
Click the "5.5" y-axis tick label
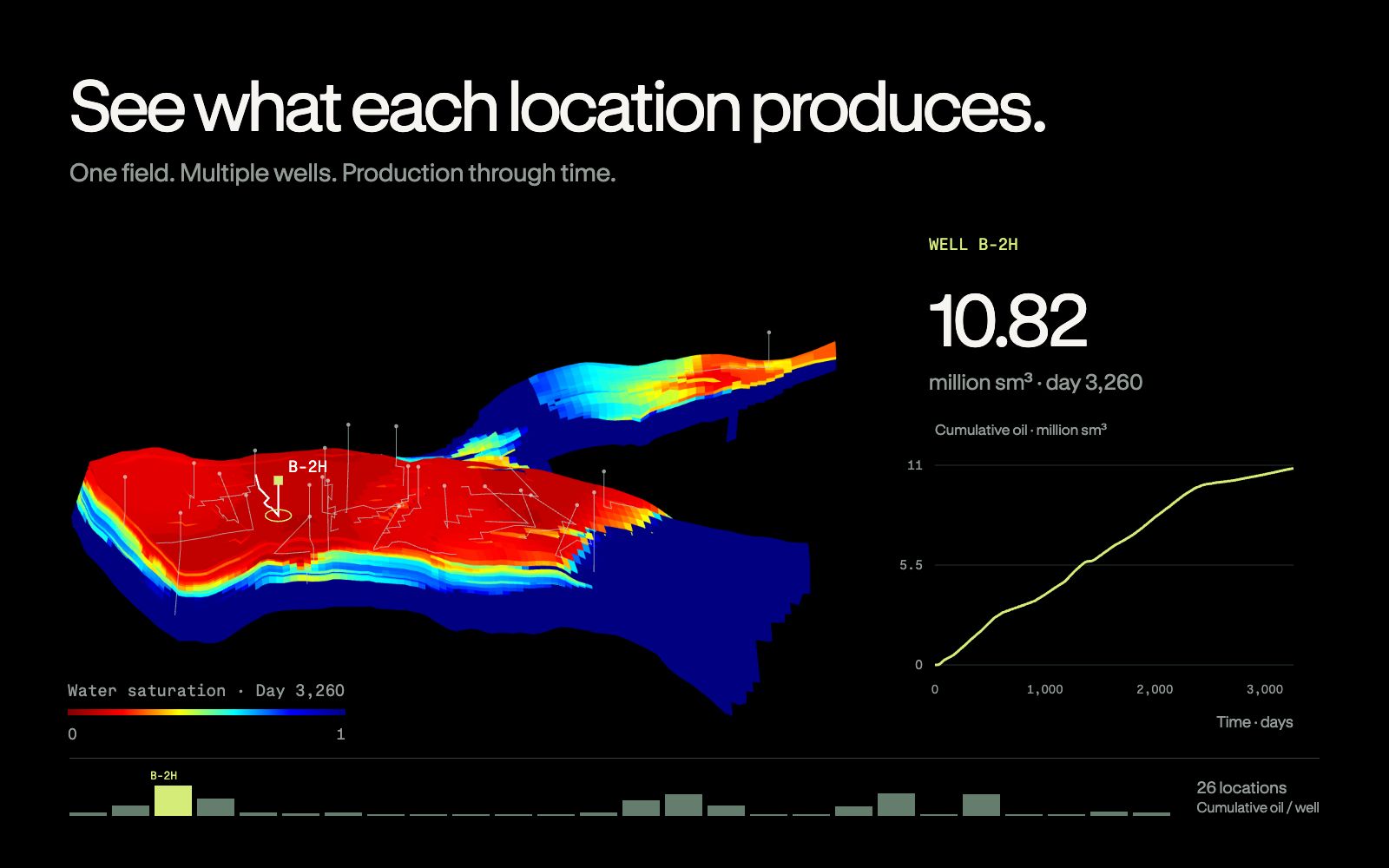point(911,565)
